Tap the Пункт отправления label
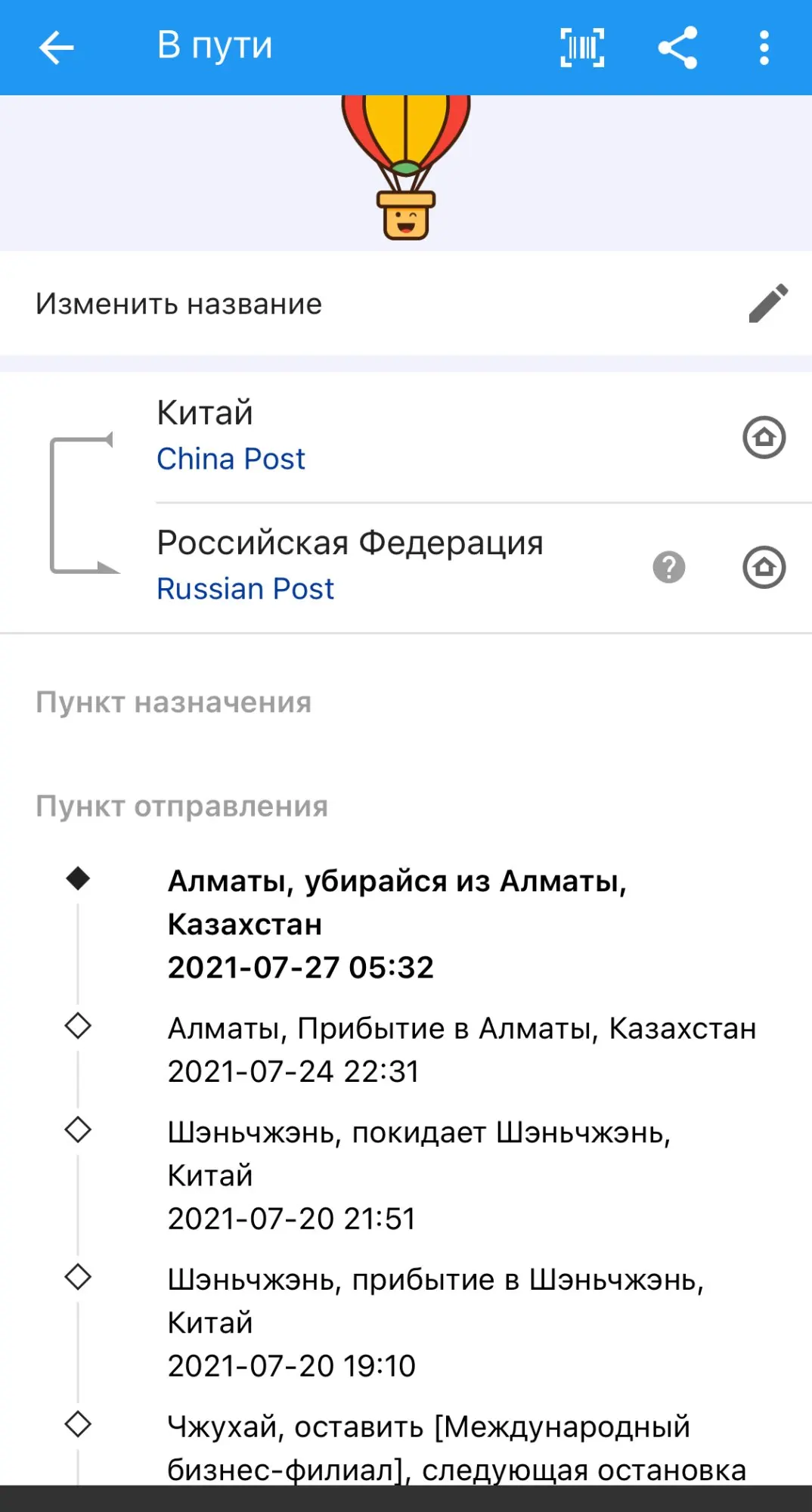 [x=182, y=806]
